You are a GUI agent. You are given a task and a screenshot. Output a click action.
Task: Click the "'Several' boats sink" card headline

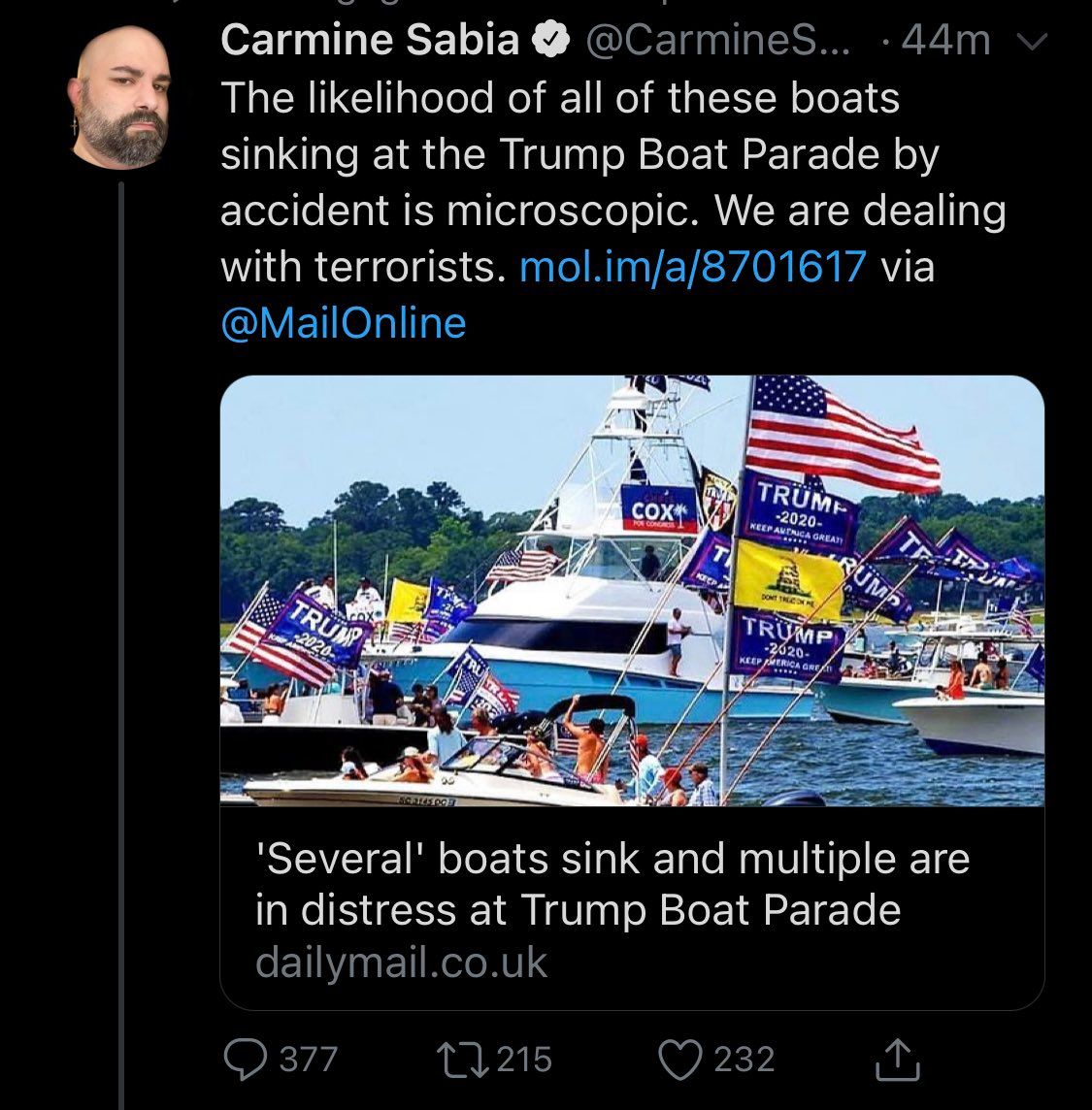tap(612, 884)
